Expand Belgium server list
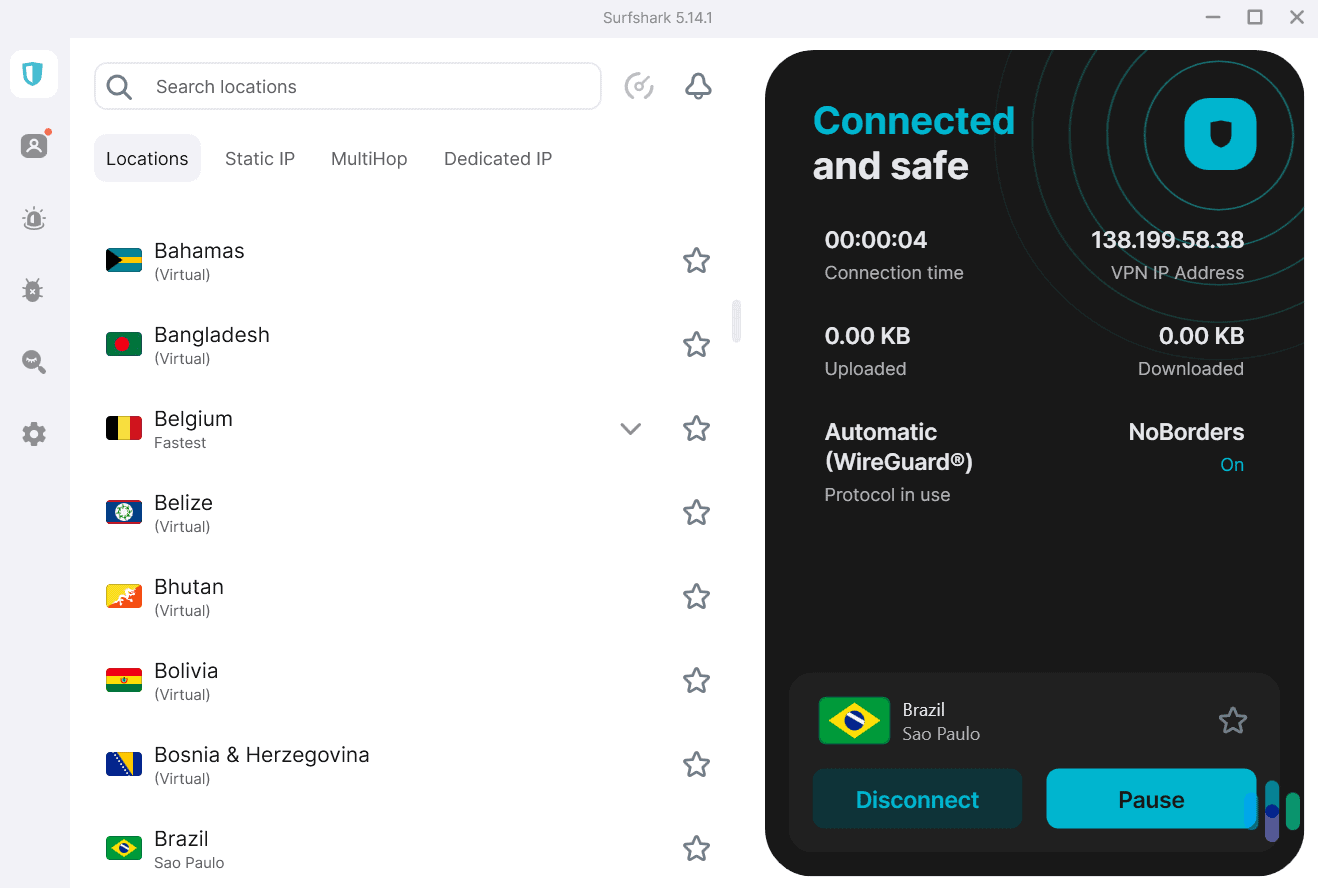The image size is (1318, 888). point(630,428)
